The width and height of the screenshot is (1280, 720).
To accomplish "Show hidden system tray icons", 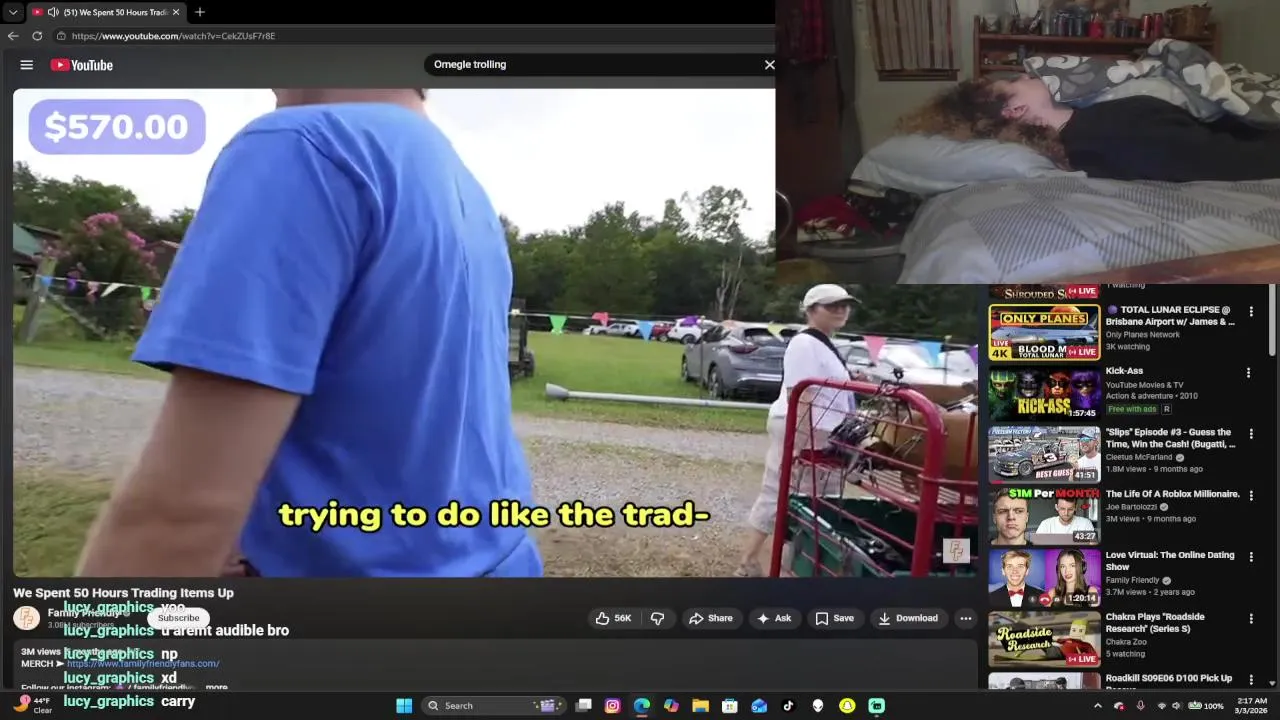I will 1097,706.
